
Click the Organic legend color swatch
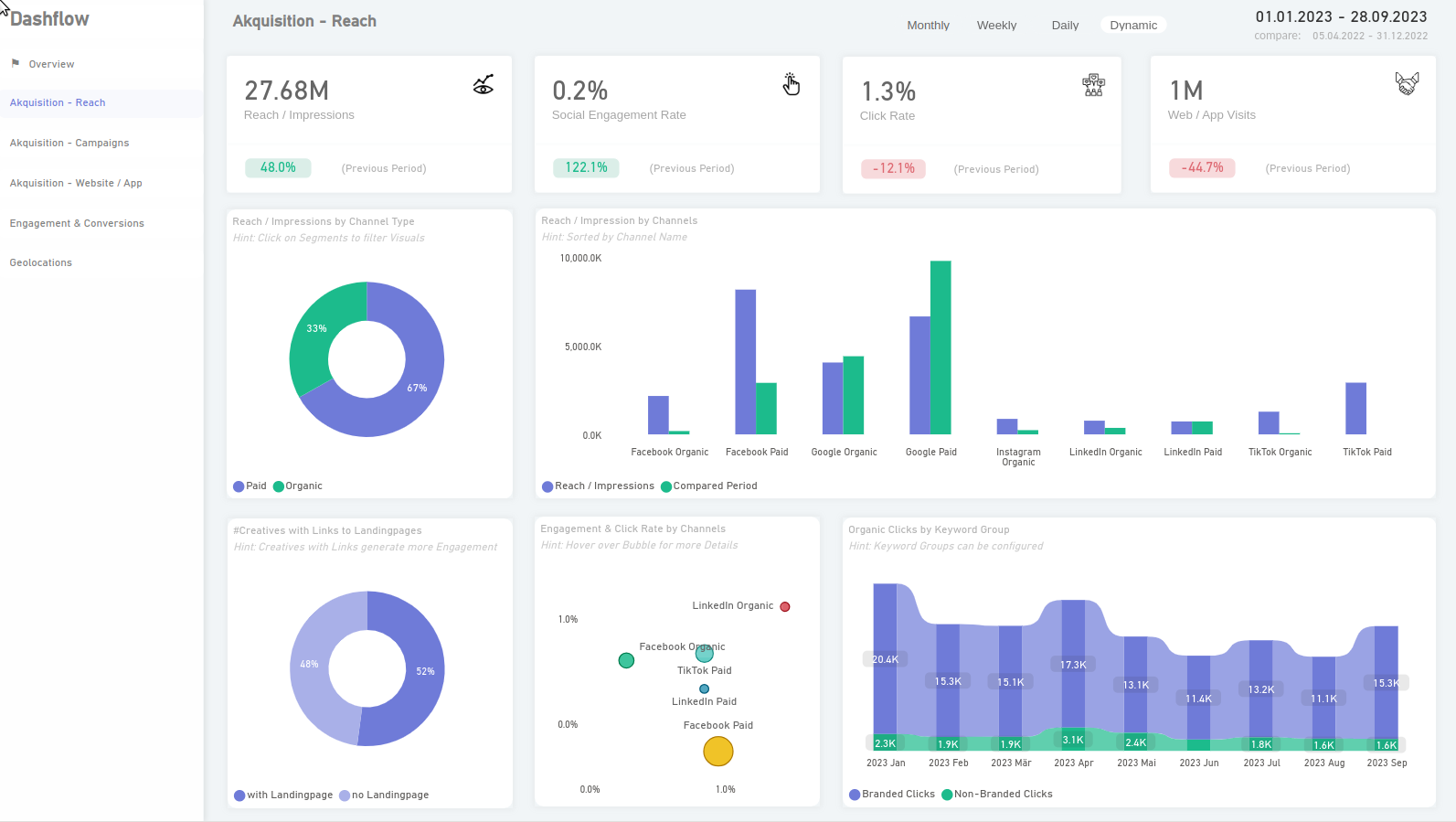click(x=279, y=486)
